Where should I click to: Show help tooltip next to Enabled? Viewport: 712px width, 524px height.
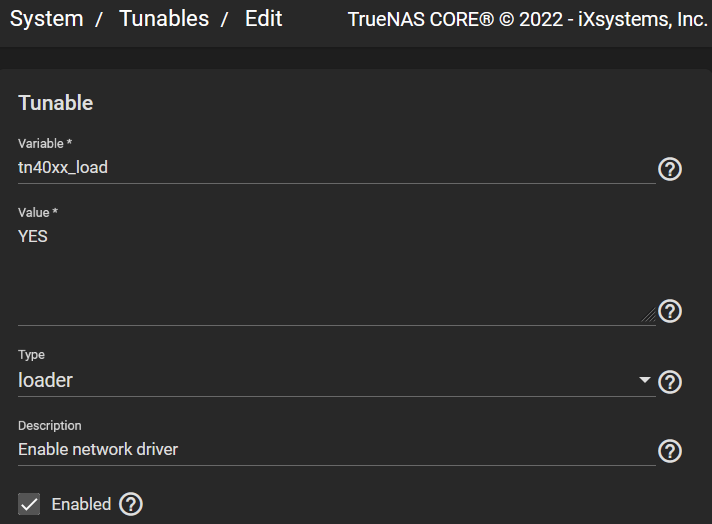pos(131,504)
